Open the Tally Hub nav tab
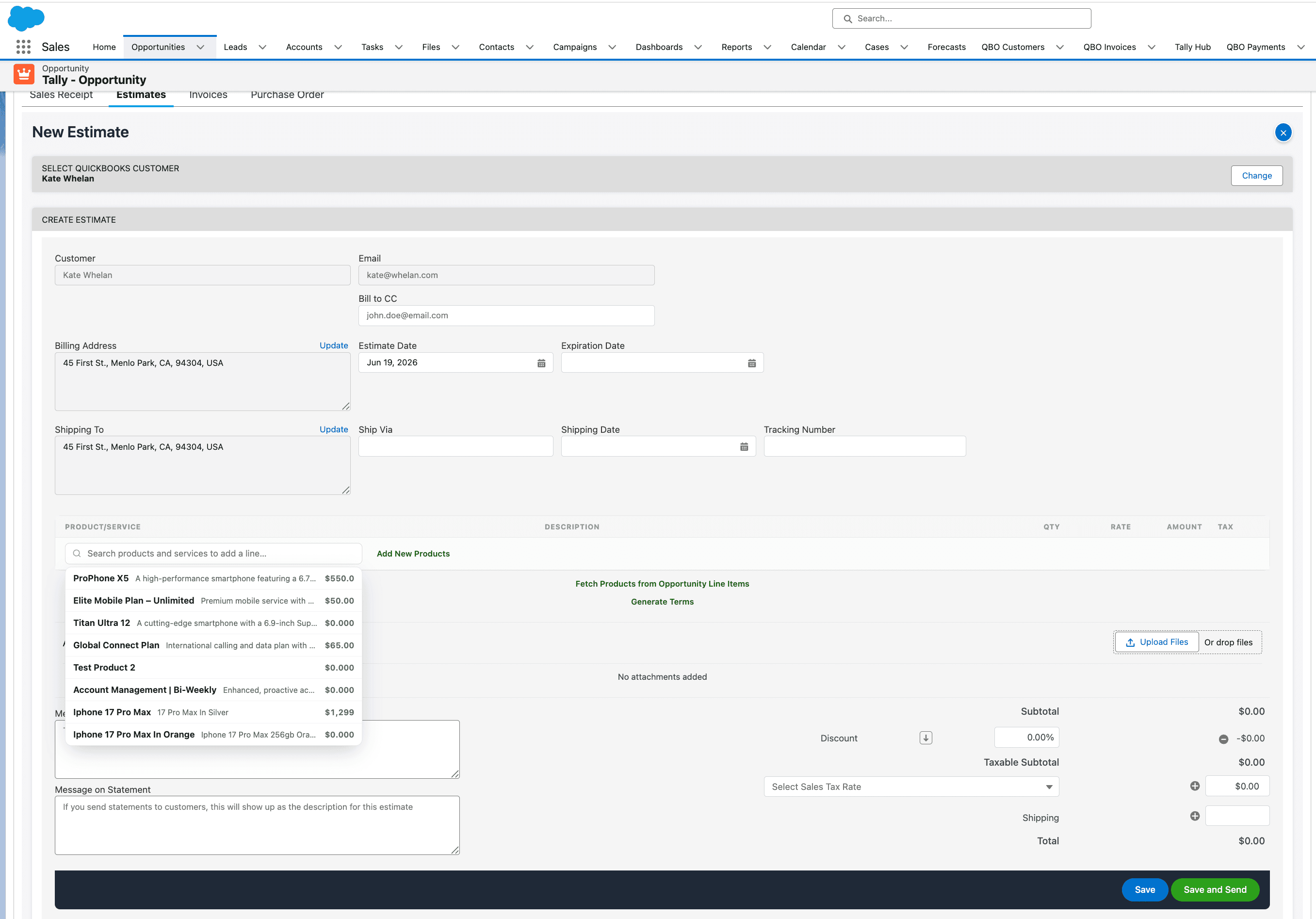The width and height of the screenshot is (1316, 919). [1192, 47]
